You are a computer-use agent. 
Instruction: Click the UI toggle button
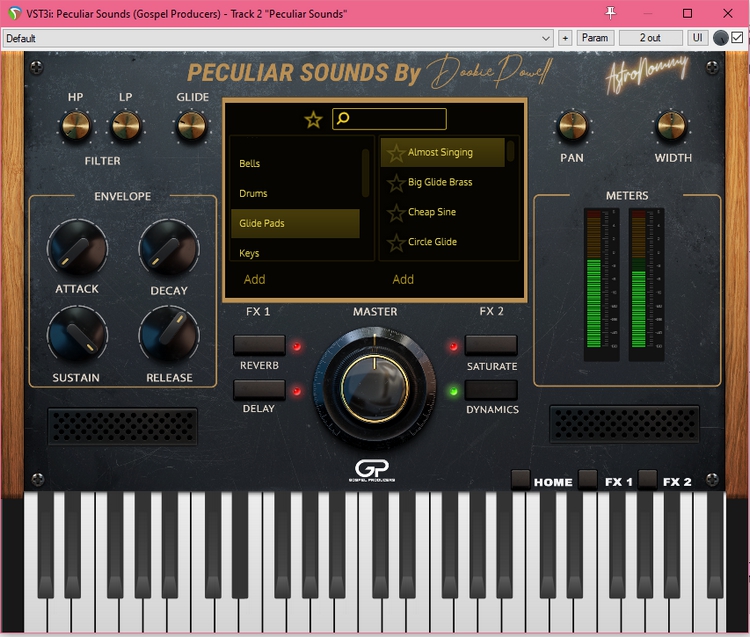pyautogui.click(x=697, y=38)
